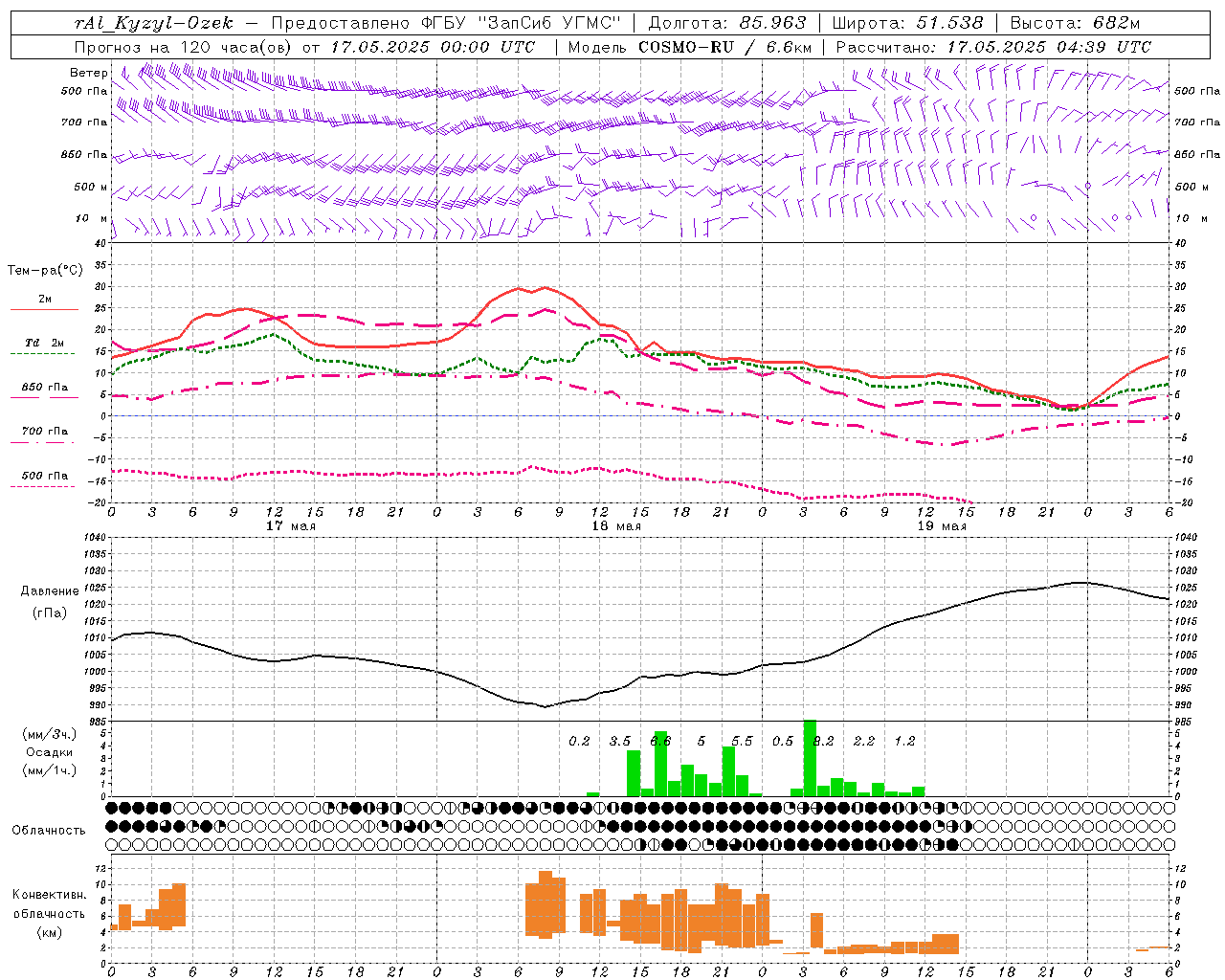1225x980 pixels.
Task: Click the 2м temperature legend entry
Action: [x=45, y=300]
